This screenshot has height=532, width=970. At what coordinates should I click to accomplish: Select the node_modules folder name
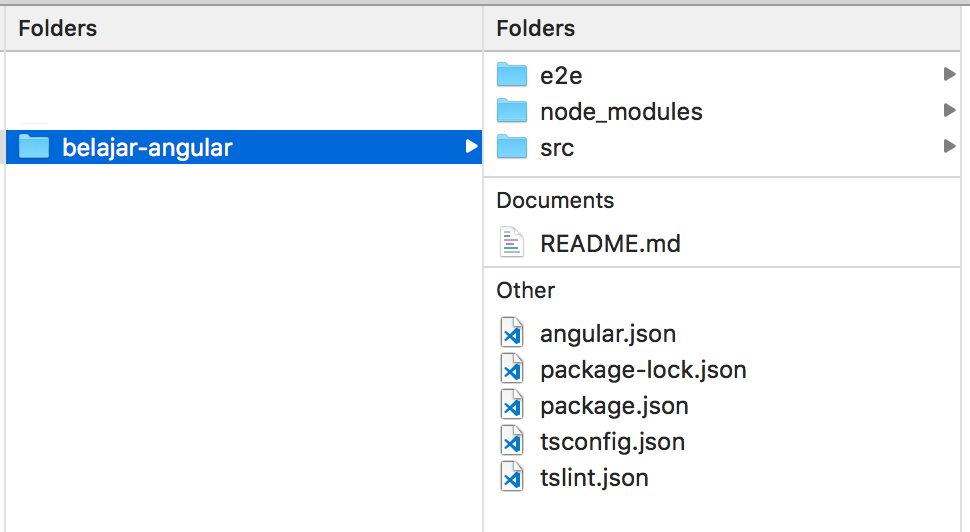click(621, 112)
